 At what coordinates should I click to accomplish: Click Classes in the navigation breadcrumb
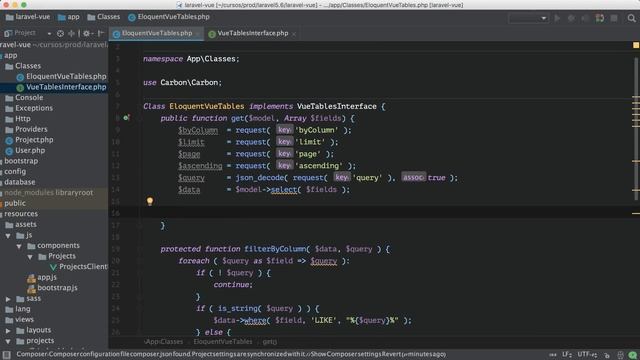coord(104,17)
